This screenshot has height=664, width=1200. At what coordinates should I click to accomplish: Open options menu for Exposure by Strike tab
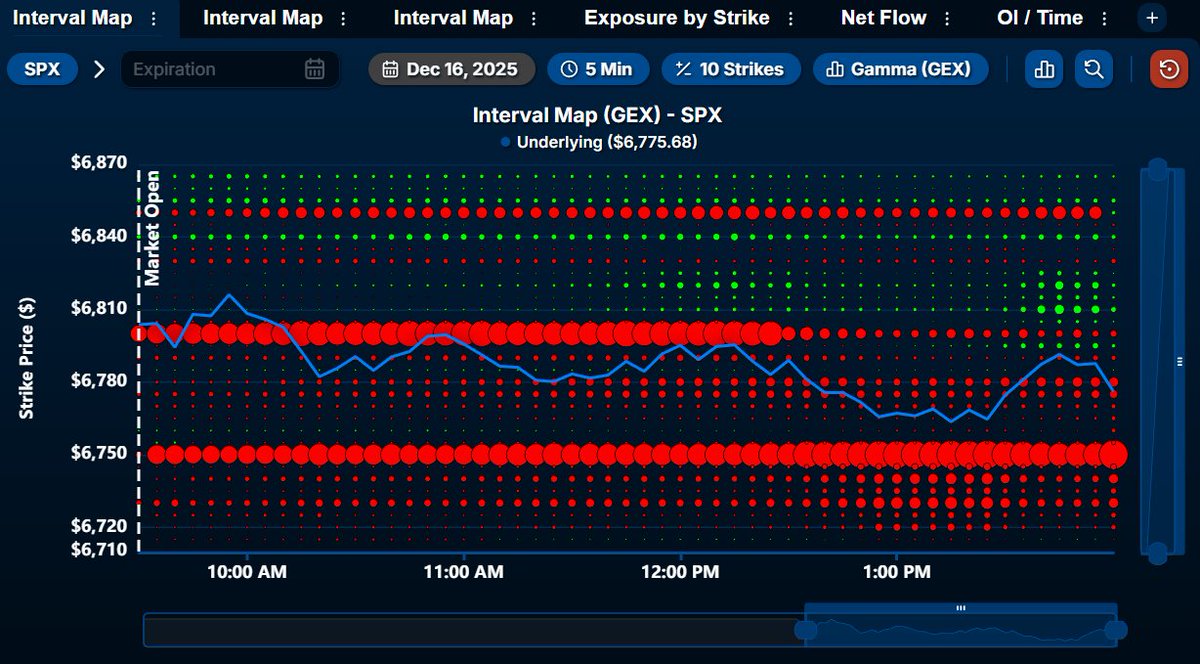790,18
